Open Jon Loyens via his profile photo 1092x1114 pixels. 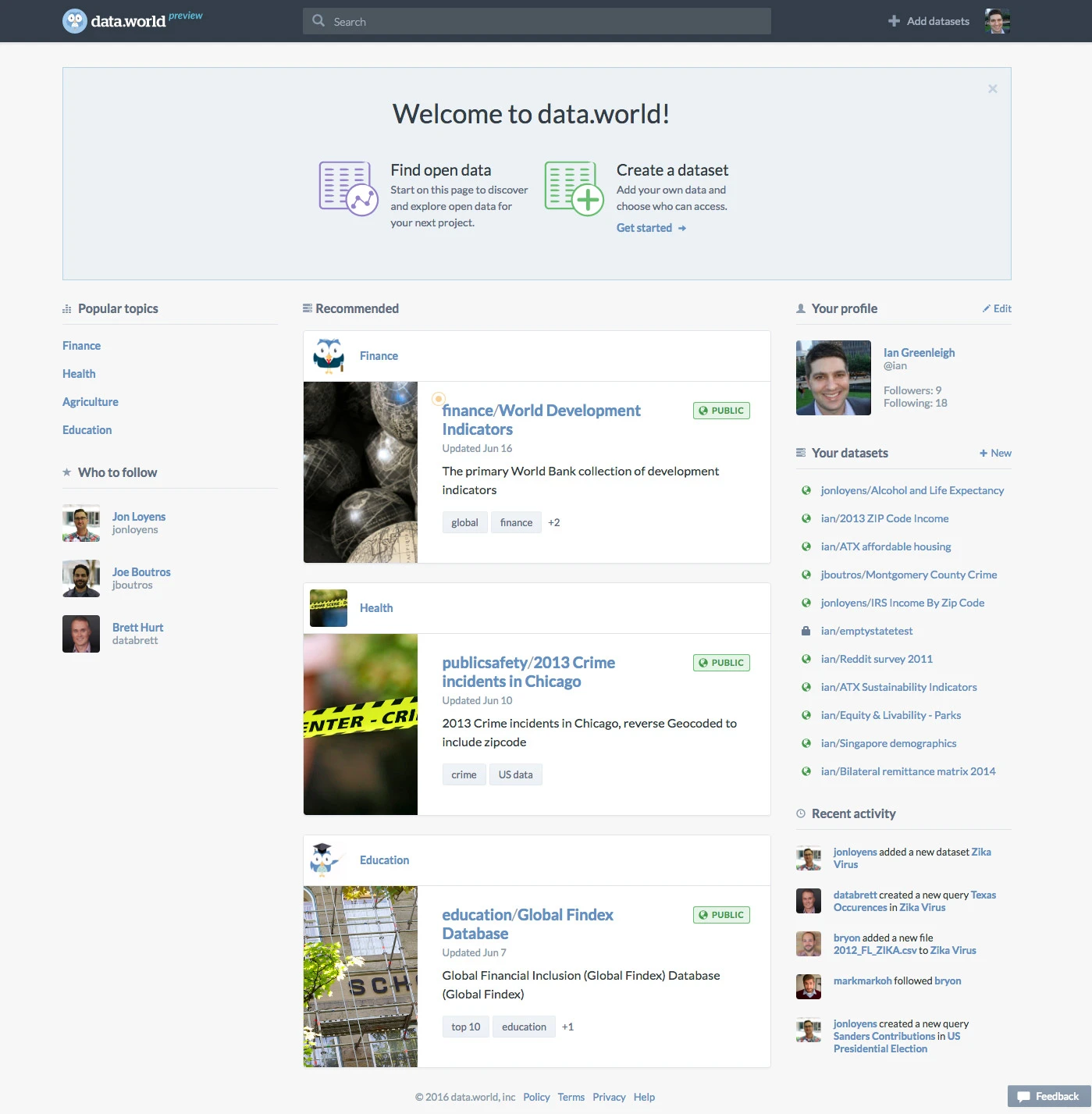pos(80,523)
